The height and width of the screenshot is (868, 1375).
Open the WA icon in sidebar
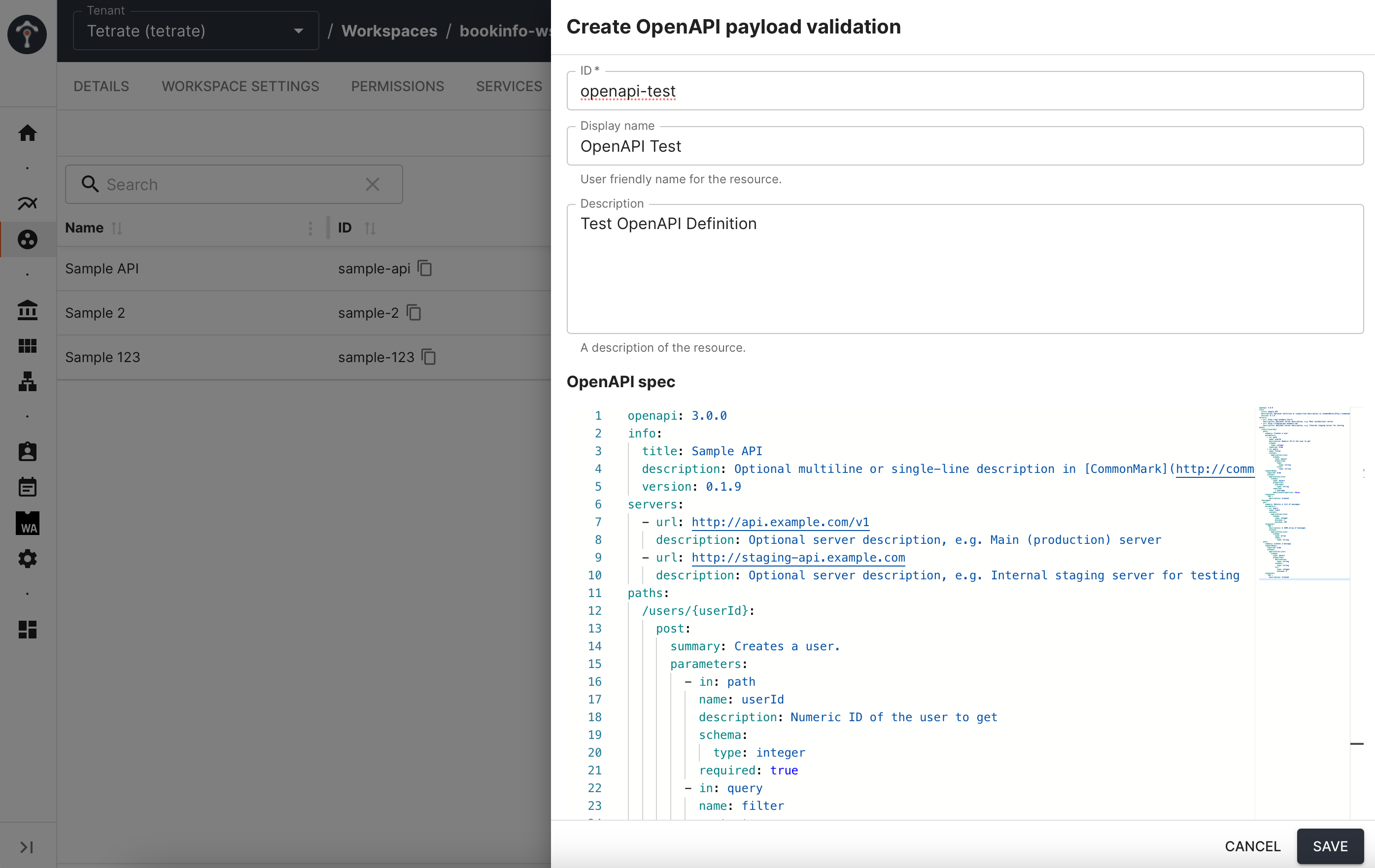click(x=28, y=523)
